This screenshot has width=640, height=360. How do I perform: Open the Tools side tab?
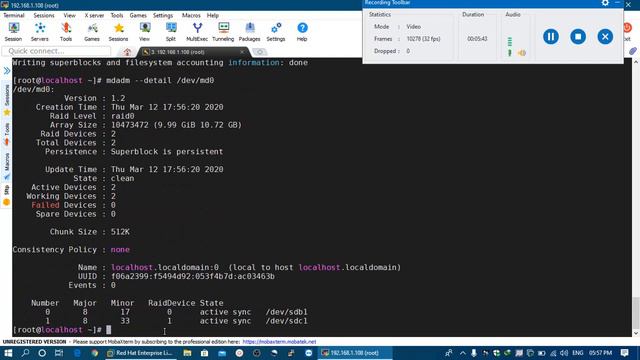tap(7, 134)
